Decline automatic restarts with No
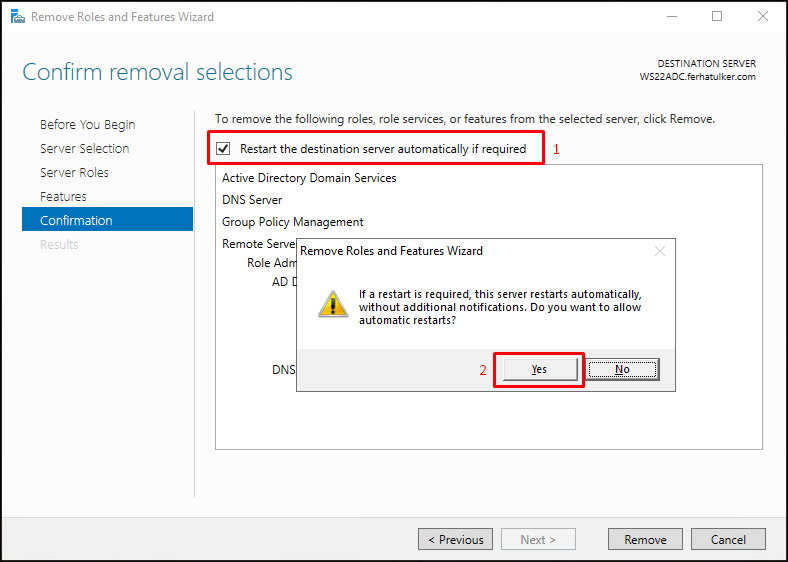Viewport: 788px width, 562px height. (x=622, y=369)
